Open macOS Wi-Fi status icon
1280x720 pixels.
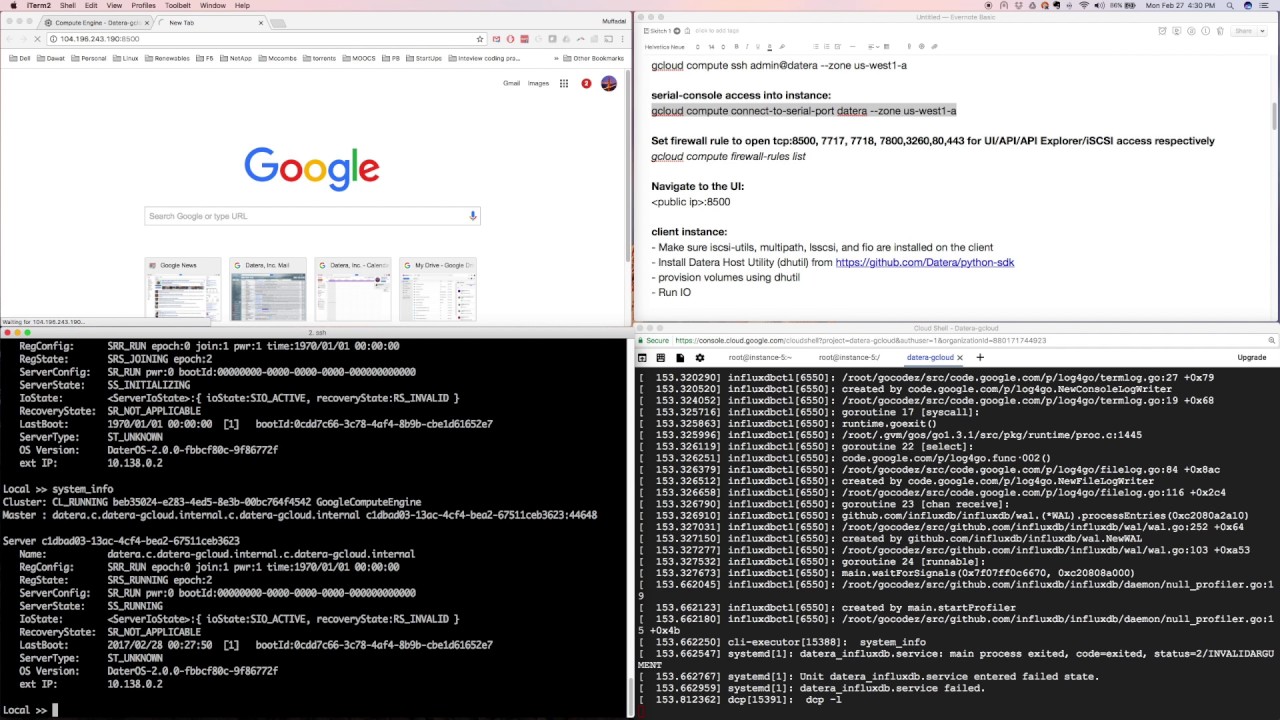(1084, 5)
